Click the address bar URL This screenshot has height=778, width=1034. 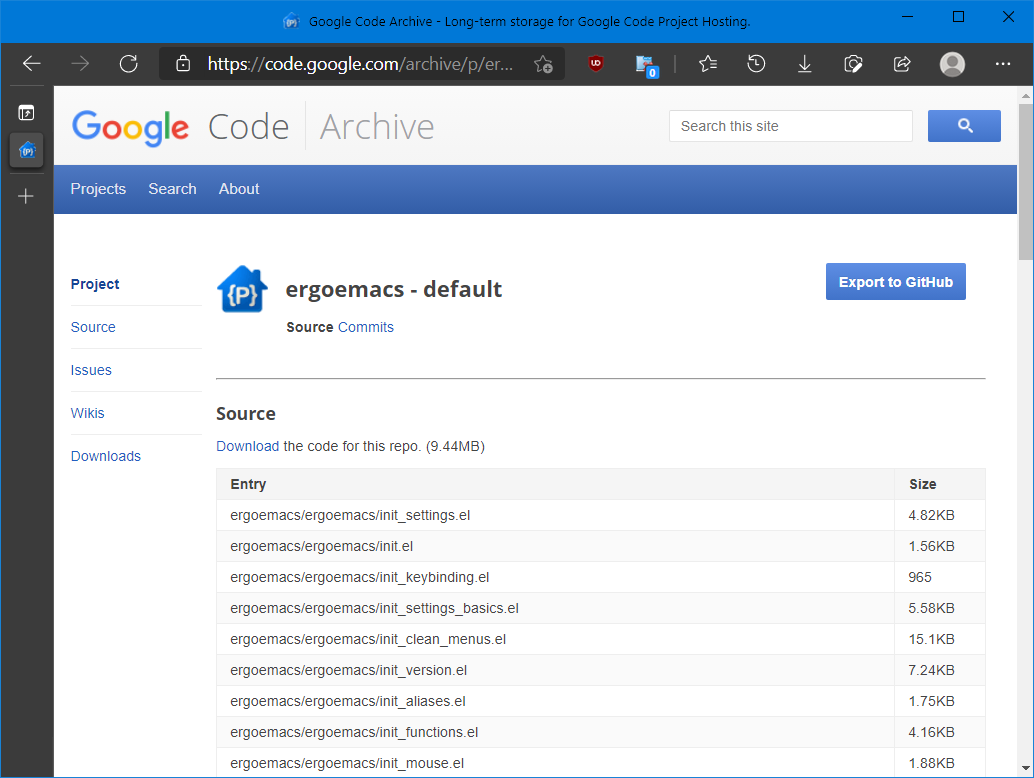point(360,64)
